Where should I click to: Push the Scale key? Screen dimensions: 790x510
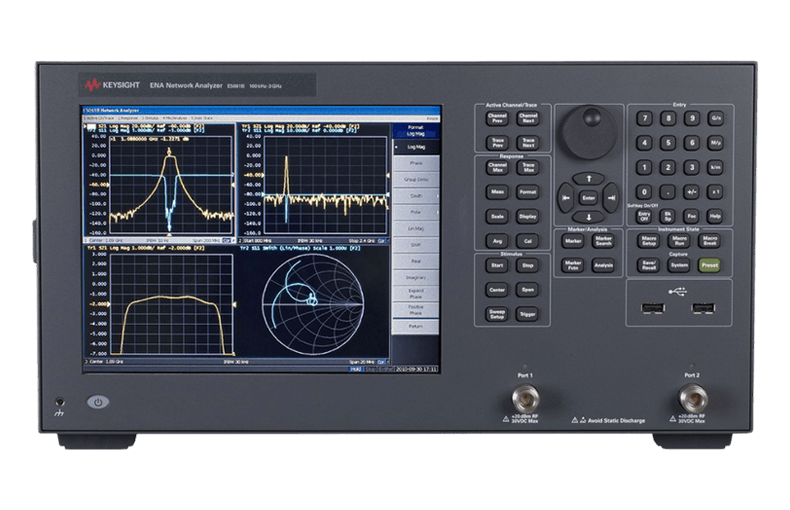497,217
